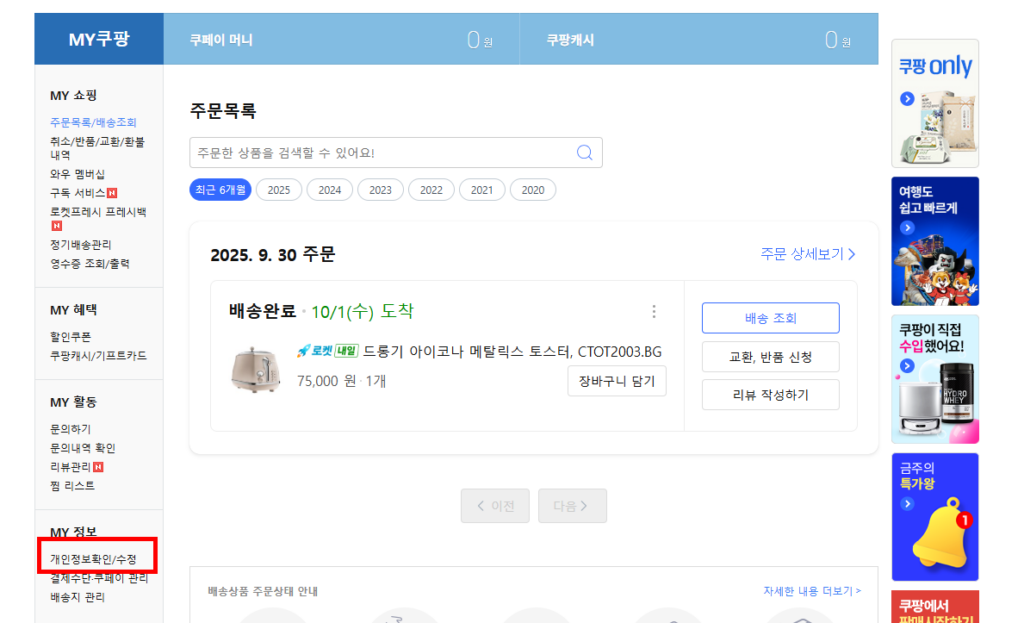Screen dimensions: 1024x623
Task: Click the Coupang only banner arrow icon
Action: (907, 99)
